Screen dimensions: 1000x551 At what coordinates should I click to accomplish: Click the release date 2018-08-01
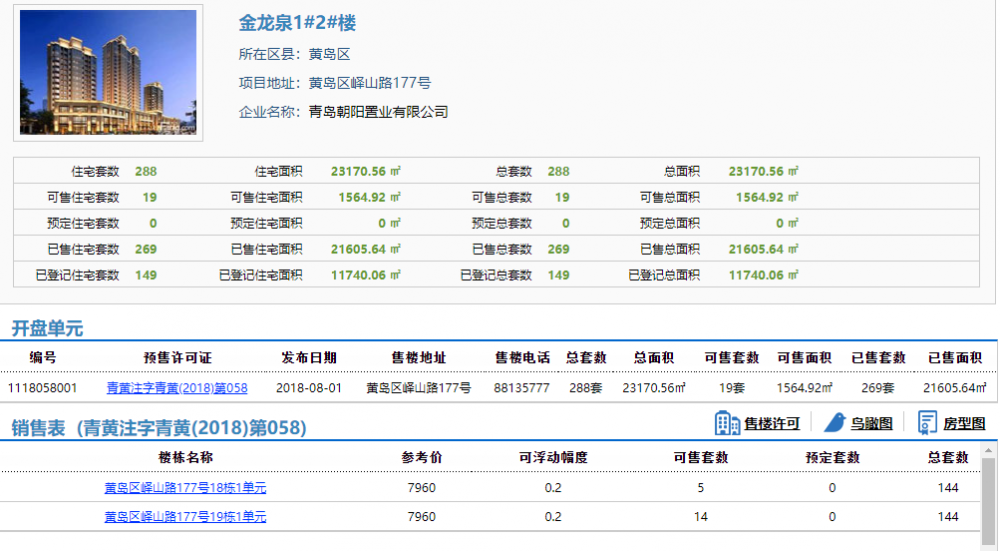(309, 388)
